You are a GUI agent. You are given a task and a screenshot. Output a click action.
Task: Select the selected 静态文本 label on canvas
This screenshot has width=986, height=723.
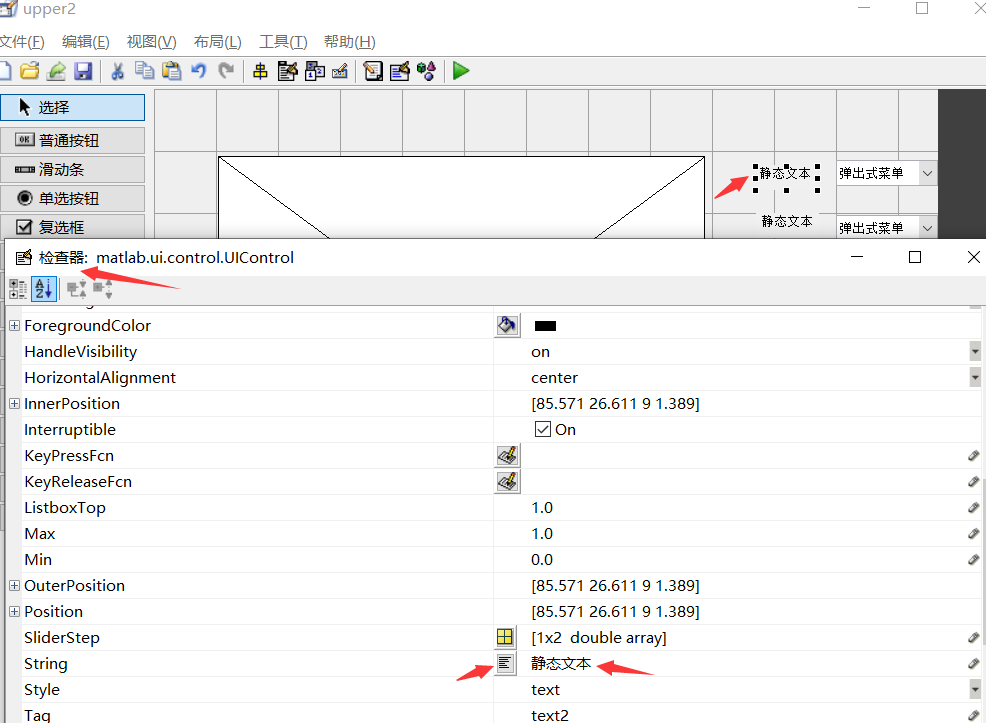pyautogui.click(x=786, y=174)
